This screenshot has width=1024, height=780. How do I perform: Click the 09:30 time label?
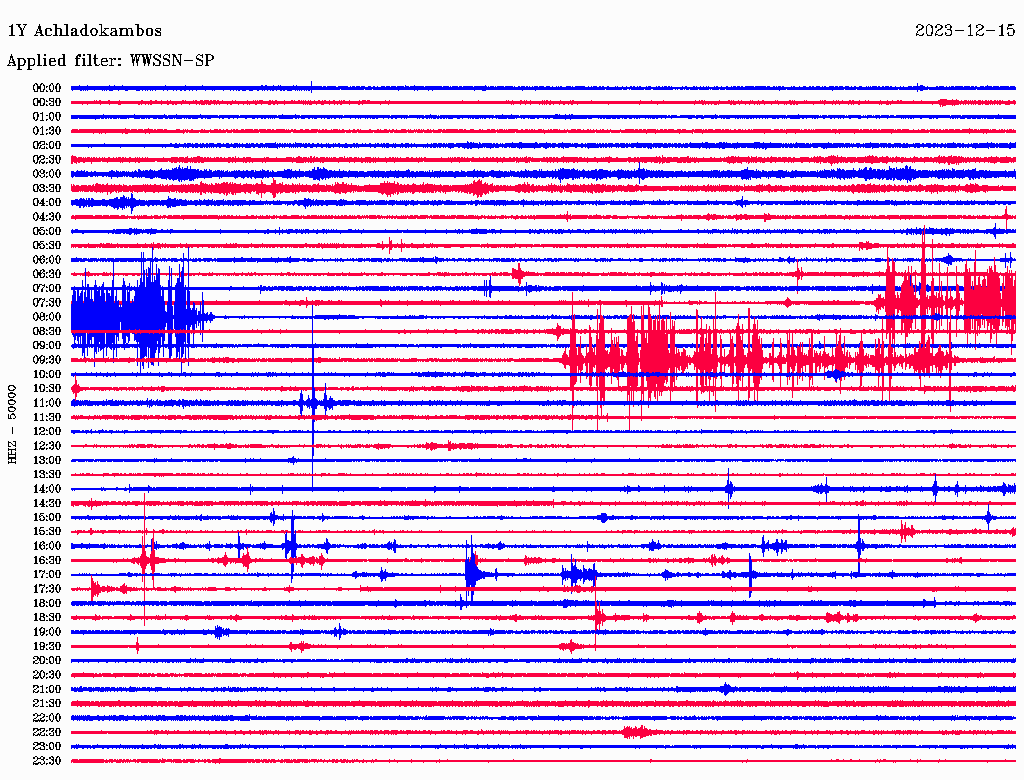pyautogui.click(x=46, y=360)
